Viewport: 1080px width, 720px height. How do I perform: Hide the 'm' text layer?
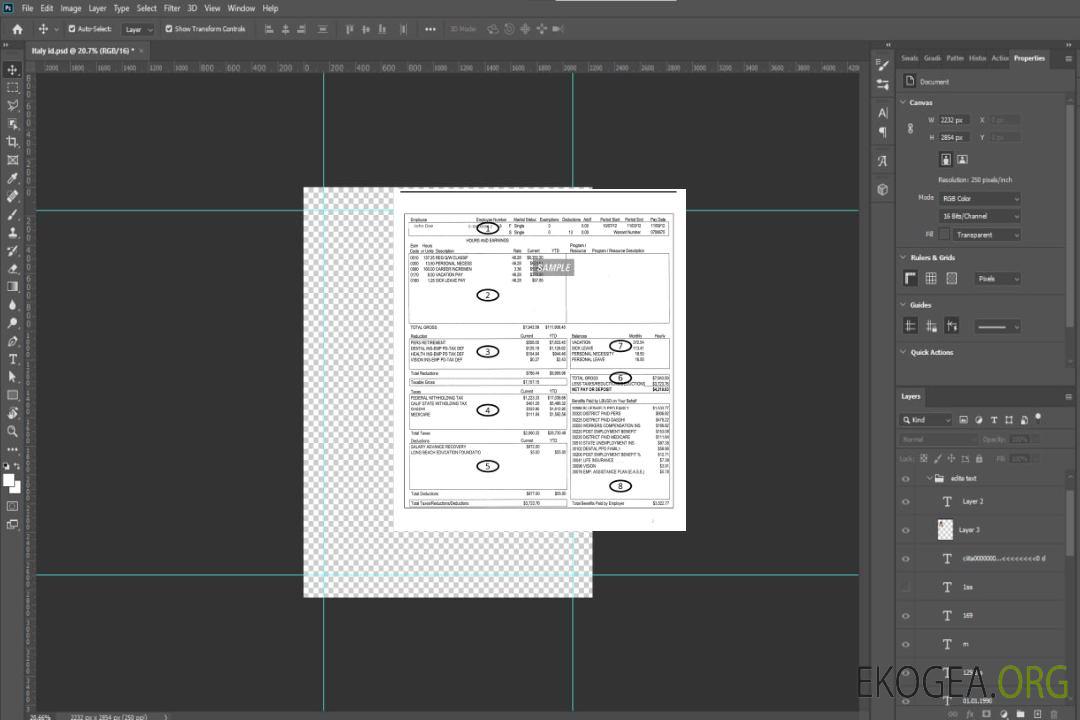(x=906, y=645)
